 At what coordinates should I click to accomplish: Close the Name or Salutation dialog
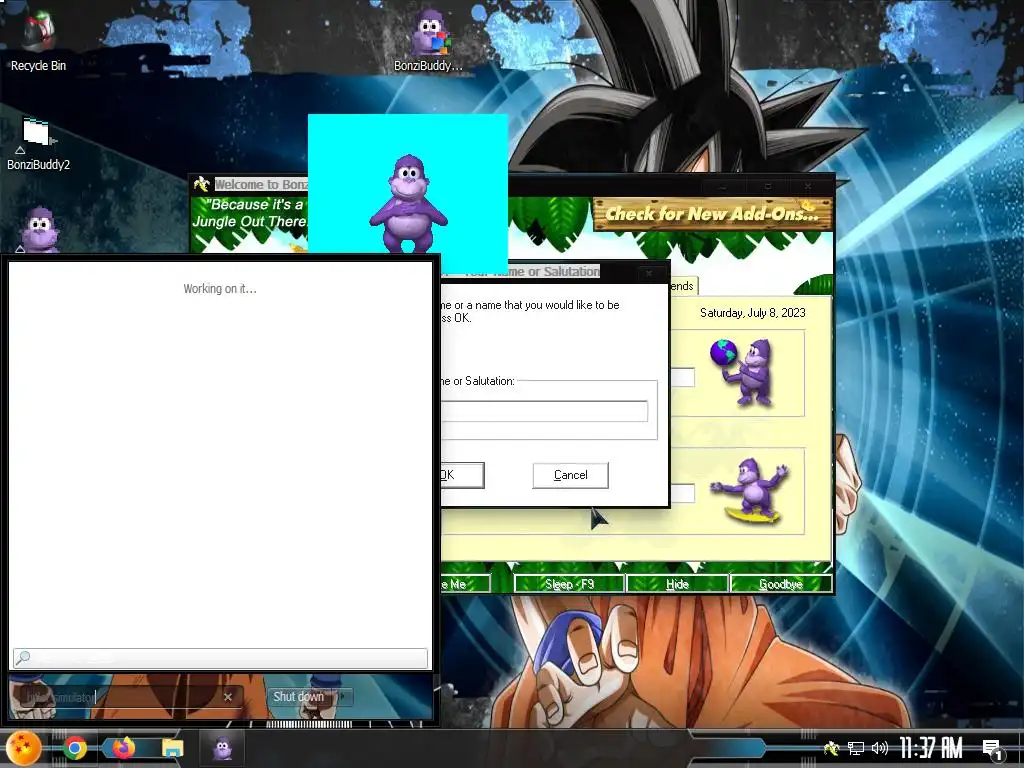tap(648, 273)
